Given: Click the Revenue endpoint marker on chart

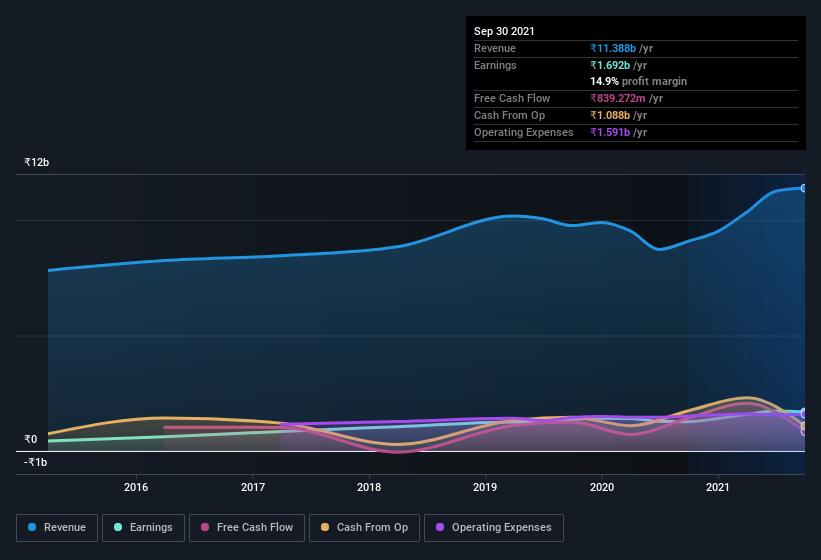Looking at the screenshot, I should (804, 188).
